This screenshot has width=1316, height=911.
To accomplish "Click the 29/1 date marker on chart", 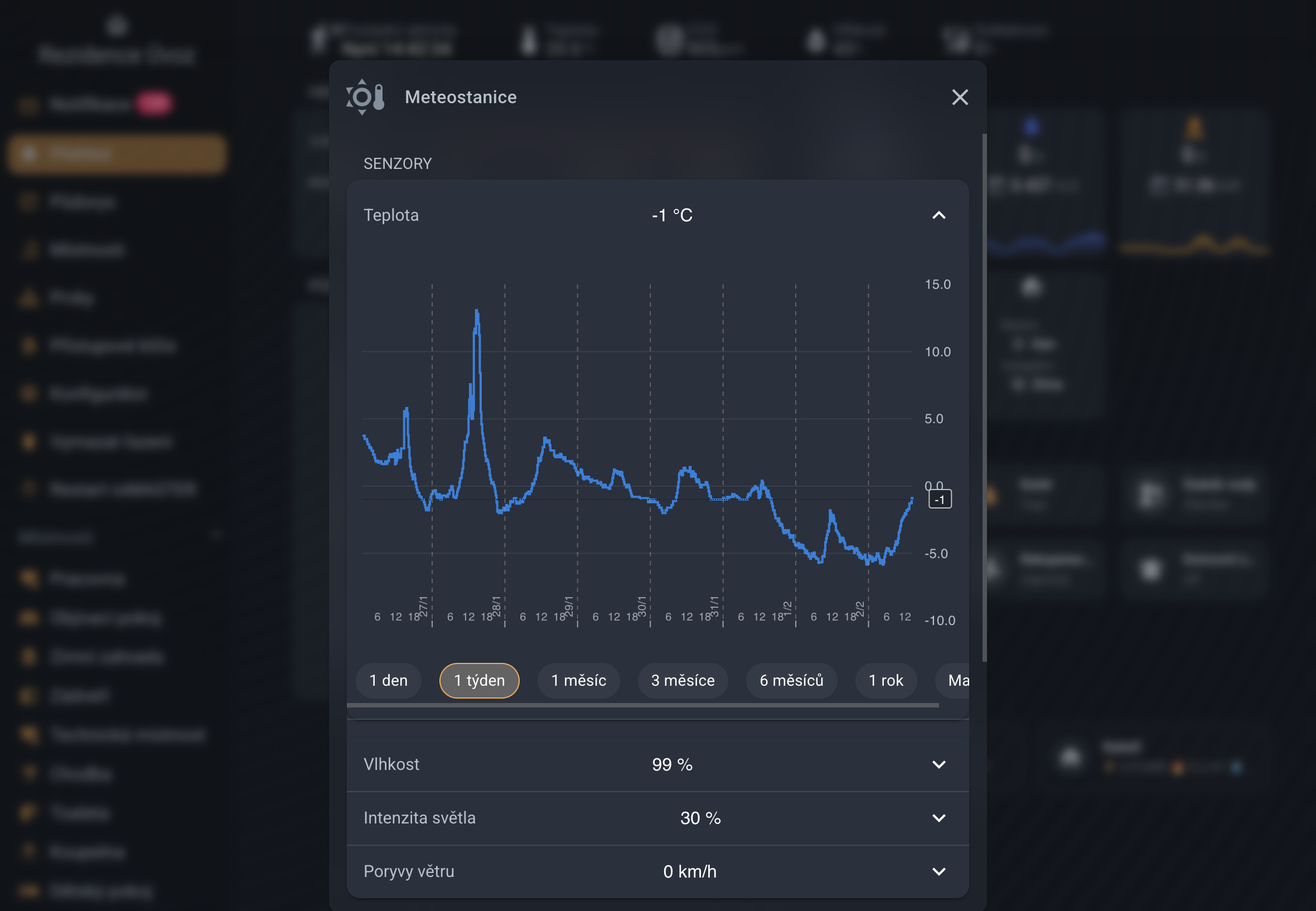I will click(569, 606).
